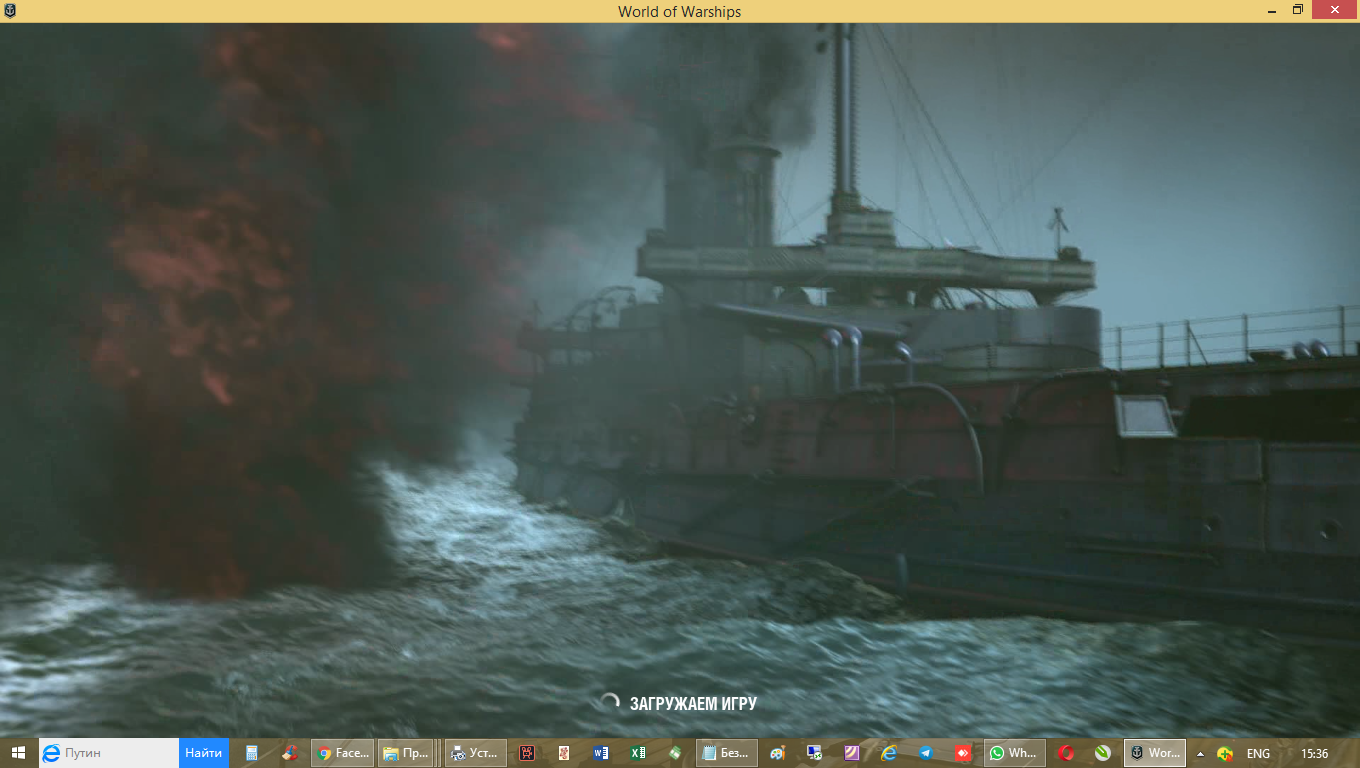
Task: Open the clock showing 15:36
Action: click(1315, 754)
